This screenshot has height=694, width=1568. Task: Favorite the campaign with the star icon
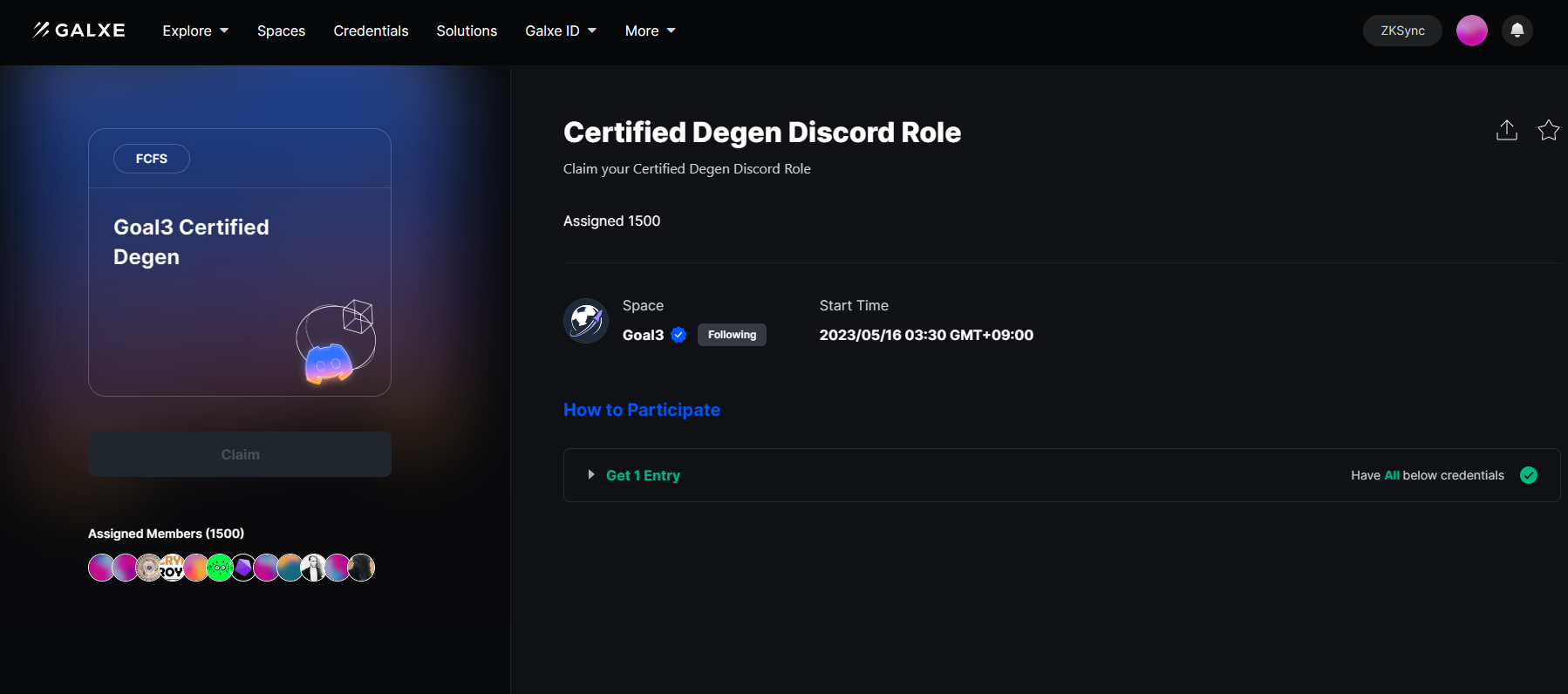pos(1549,130)
